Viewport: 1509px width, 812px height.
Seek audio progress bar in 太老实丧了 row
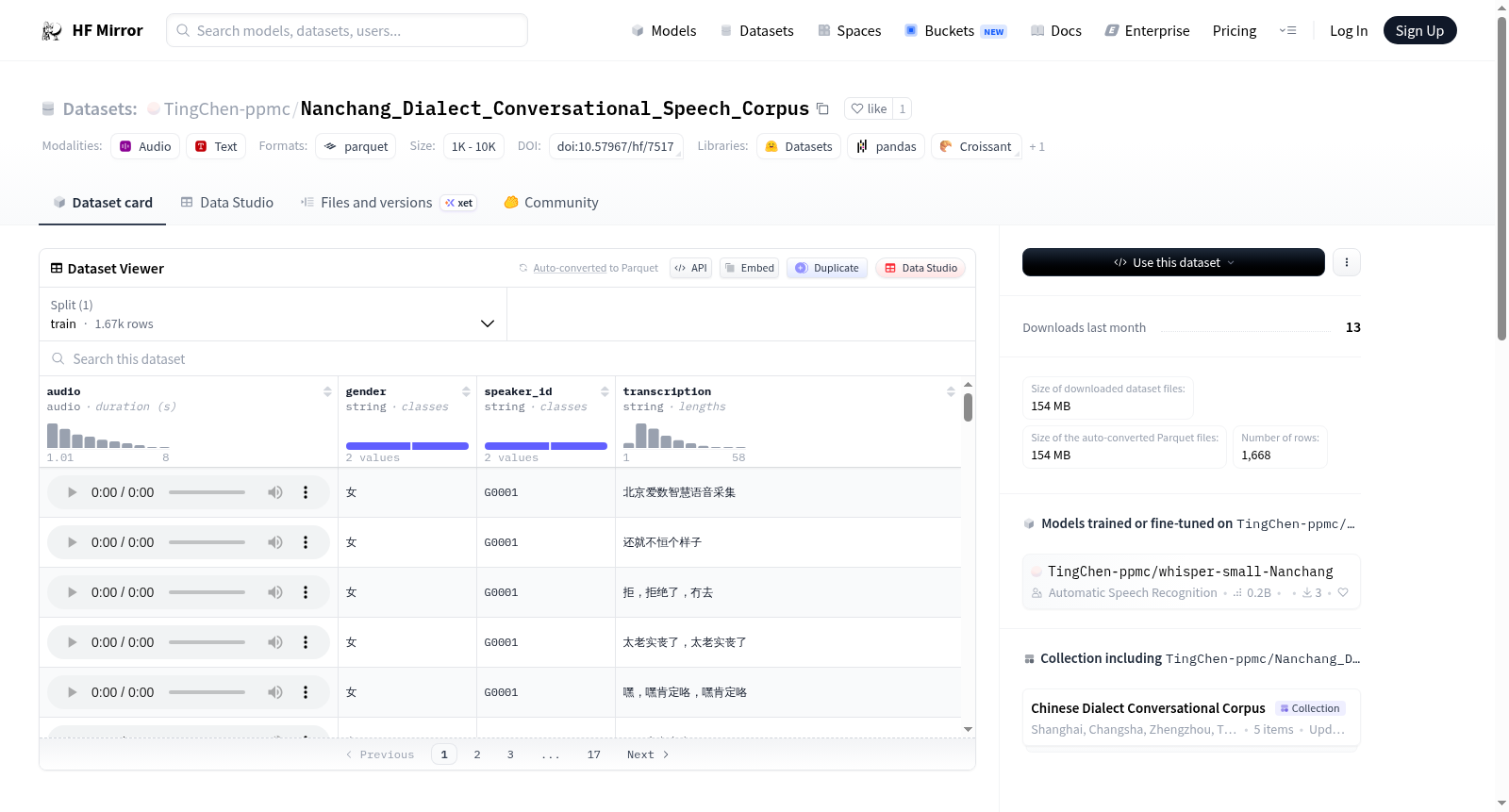(207, 642)
